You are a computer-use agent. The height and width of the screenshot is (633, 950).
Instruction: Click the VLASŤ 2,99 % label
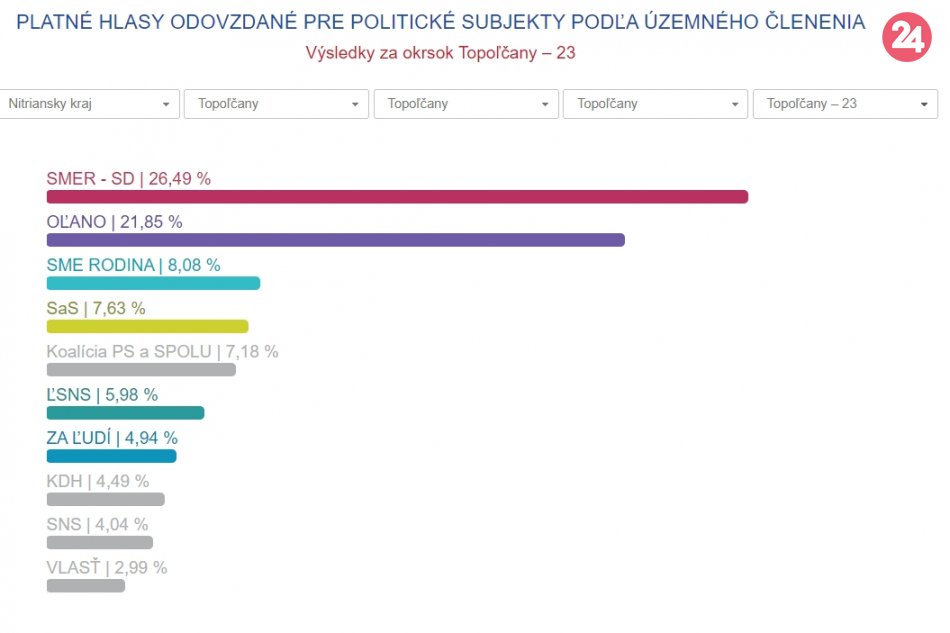[106, 568]
